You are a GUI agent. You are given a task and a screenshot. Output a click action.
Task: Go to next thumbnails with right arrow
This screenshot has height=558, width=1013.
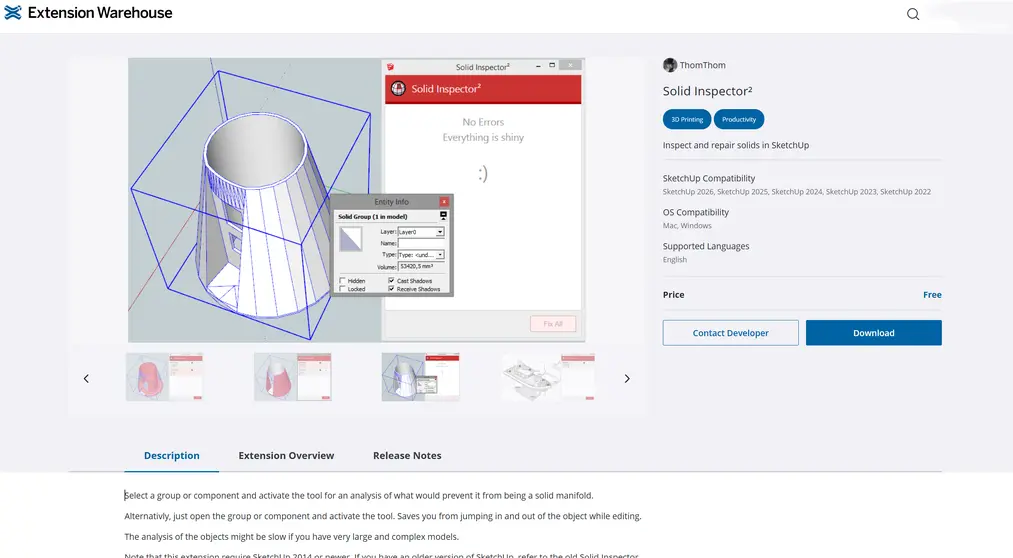[627, 378]
